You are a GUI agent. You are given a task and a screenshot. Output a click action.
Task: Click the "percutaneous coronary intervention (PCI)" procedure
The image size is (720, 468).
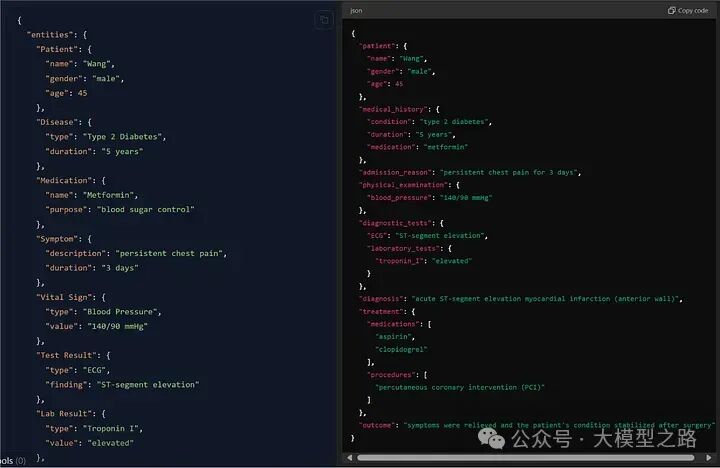[460, 387]
